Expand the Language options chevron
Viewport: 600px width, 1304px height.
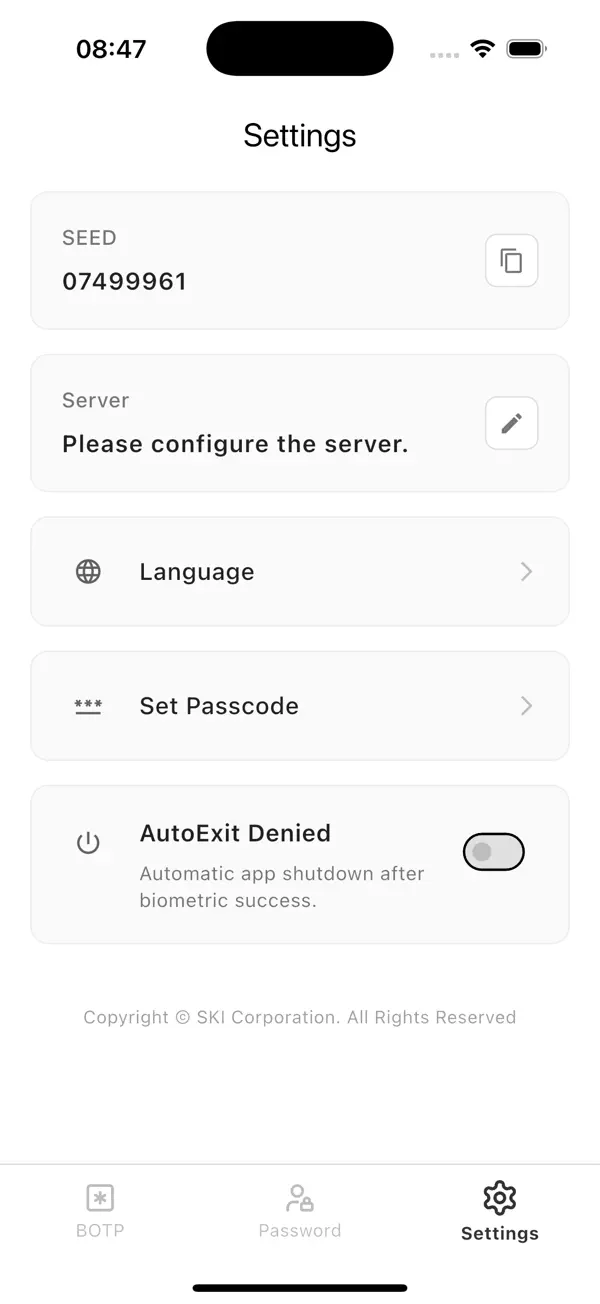pyautogui.click(x=526, y=571)
